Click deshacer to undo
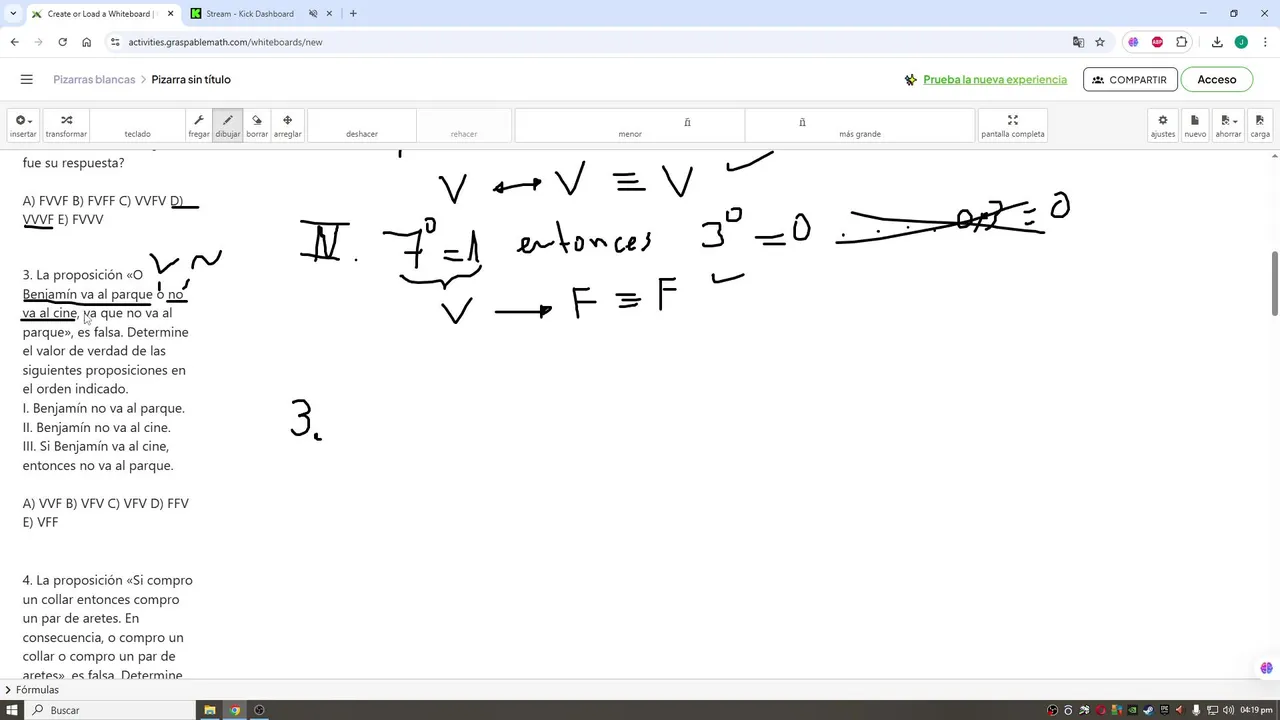The height and width of the screenshot is (720, 1280). [x=362, y=126]
